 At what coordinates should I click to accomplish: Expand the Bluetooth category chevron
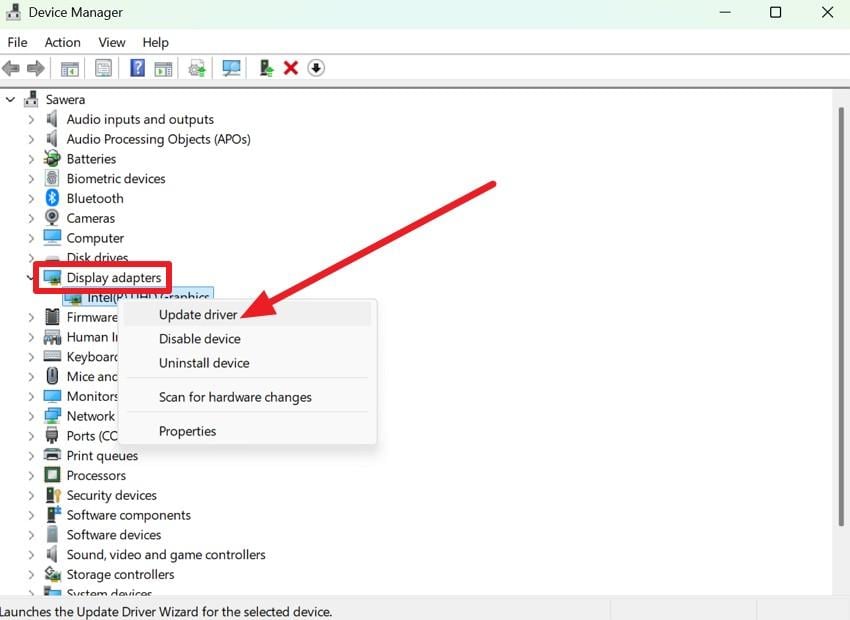31,198
